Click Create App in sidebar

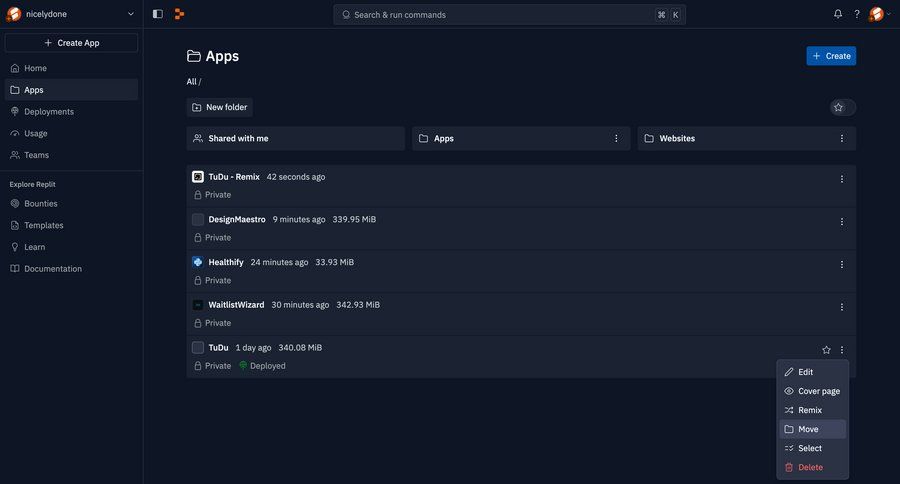click(x=71, y=42)
